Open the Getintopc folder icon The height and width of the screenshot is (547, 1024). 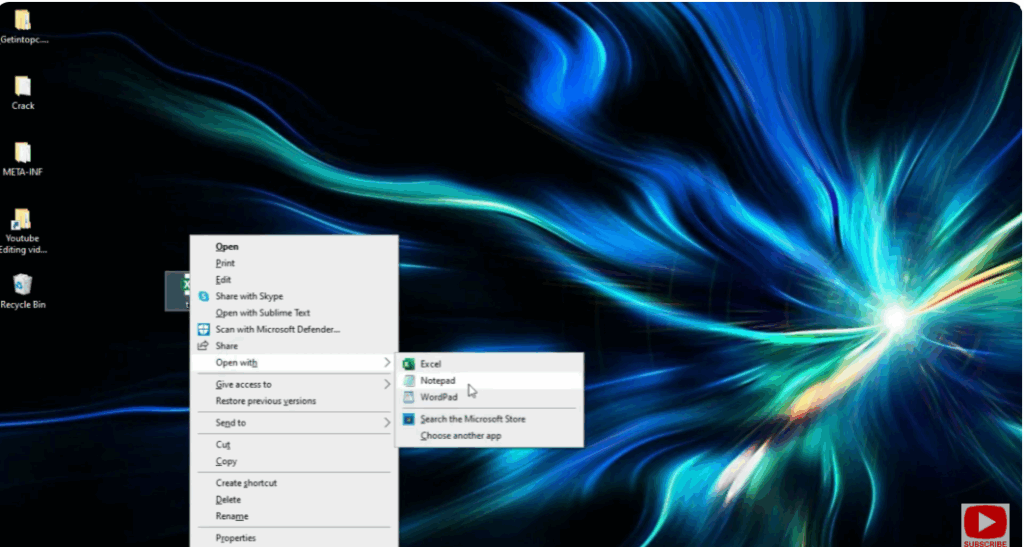[x=23, y=20]
